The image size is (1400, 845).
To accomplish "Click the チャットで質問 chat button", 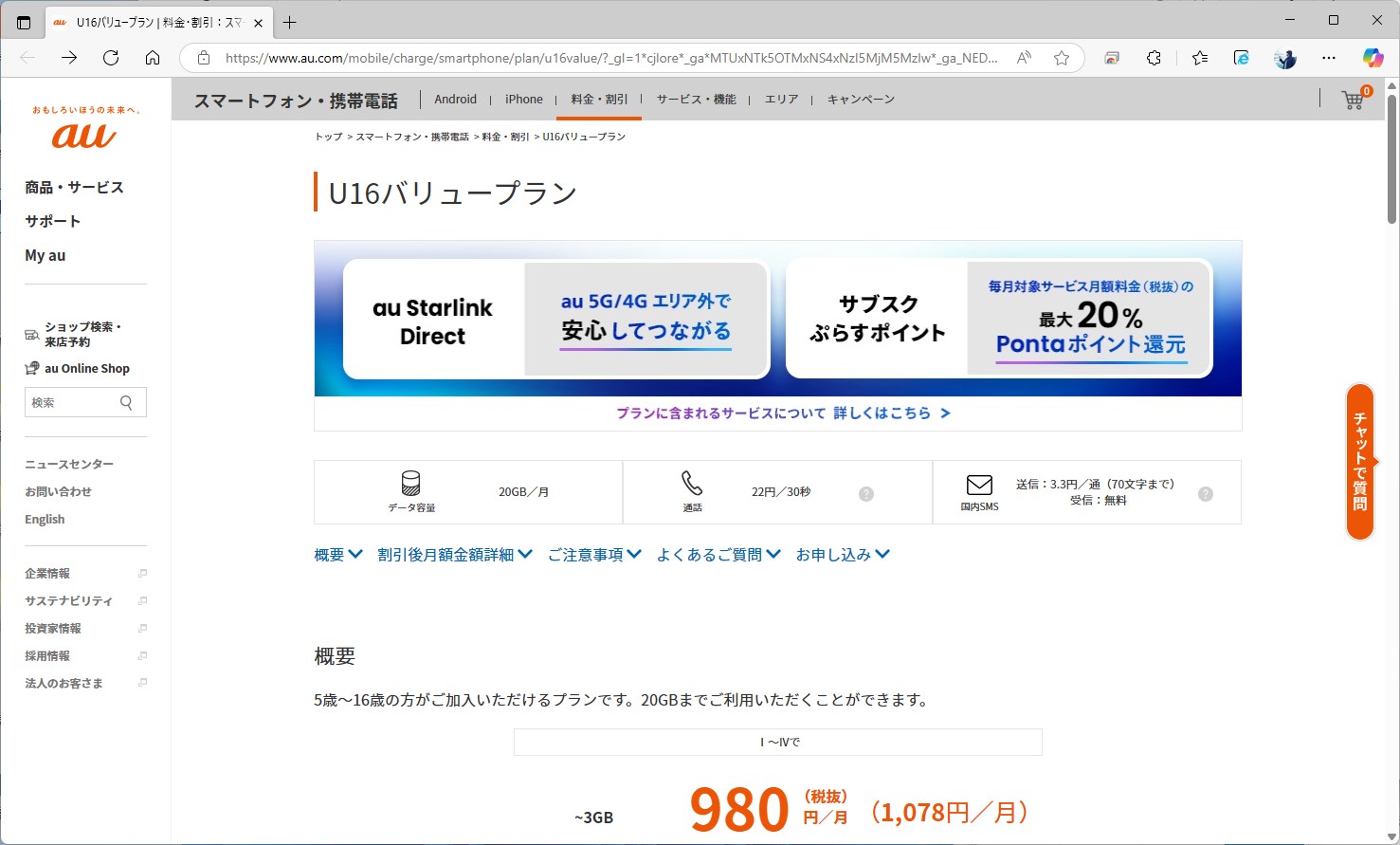I will [1361, 463].
